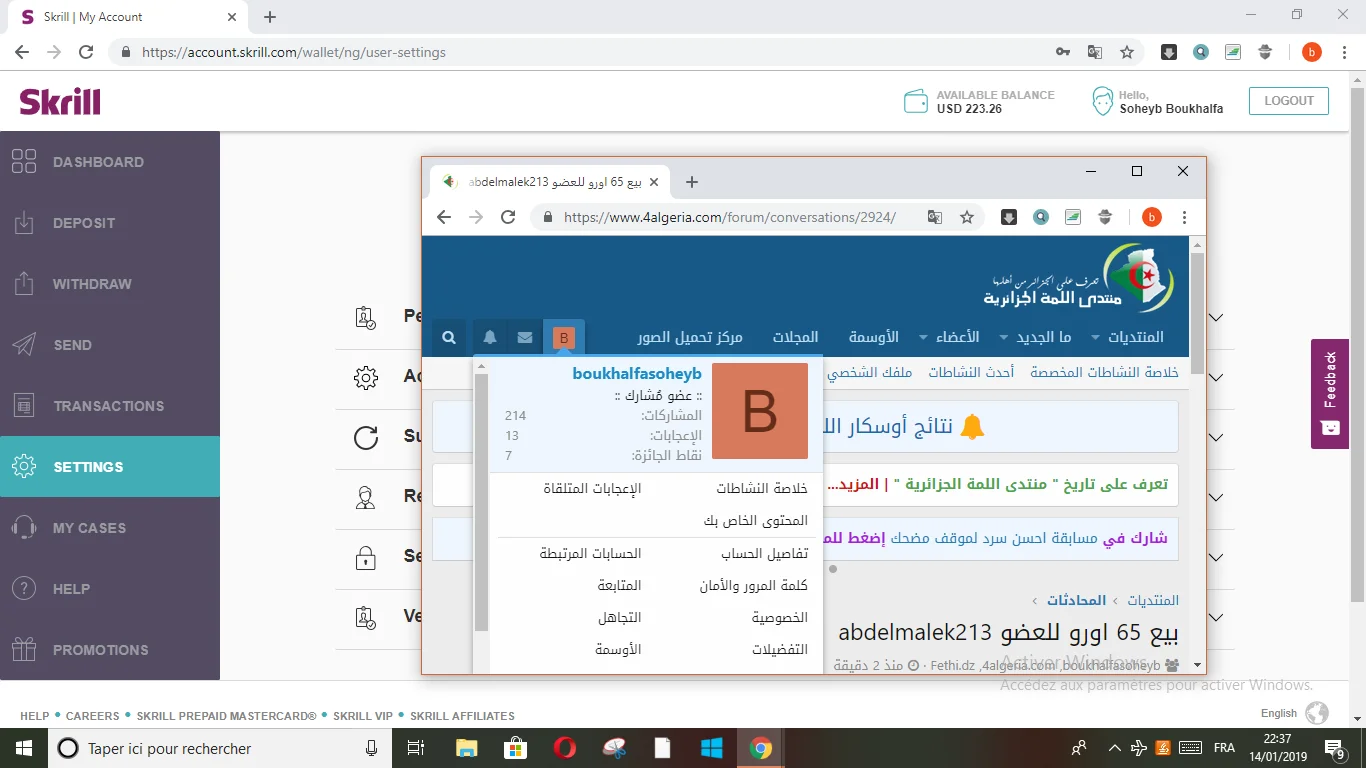Expand المنتديات dropdown in forum navbar
This screenshot has width=1366, height=768.
point(1127,338)
